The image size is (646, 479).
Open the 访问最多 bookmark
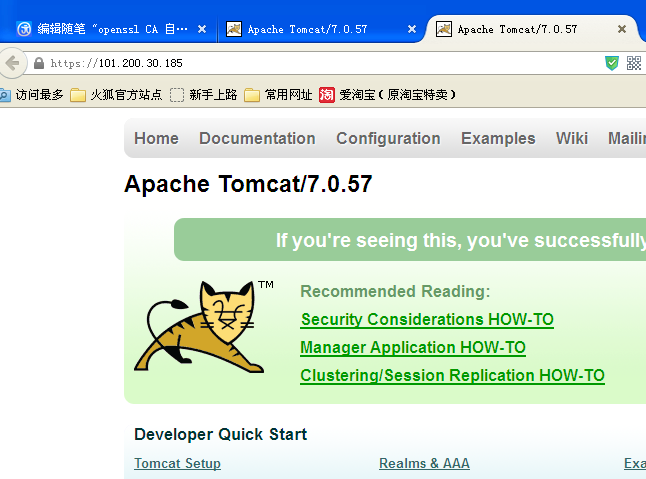tap(32, 95)
